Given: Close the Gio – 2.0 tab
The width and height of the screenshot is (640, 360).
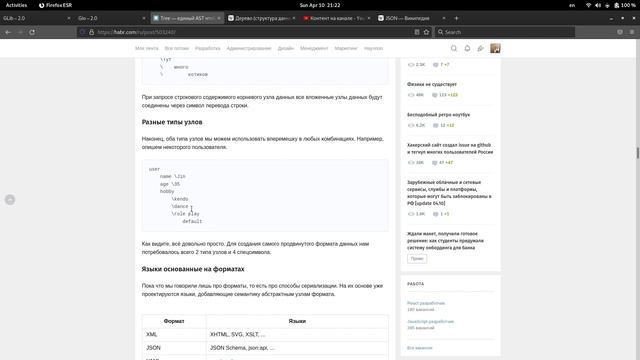Looking at the screenshot, I should pos(144,18).
